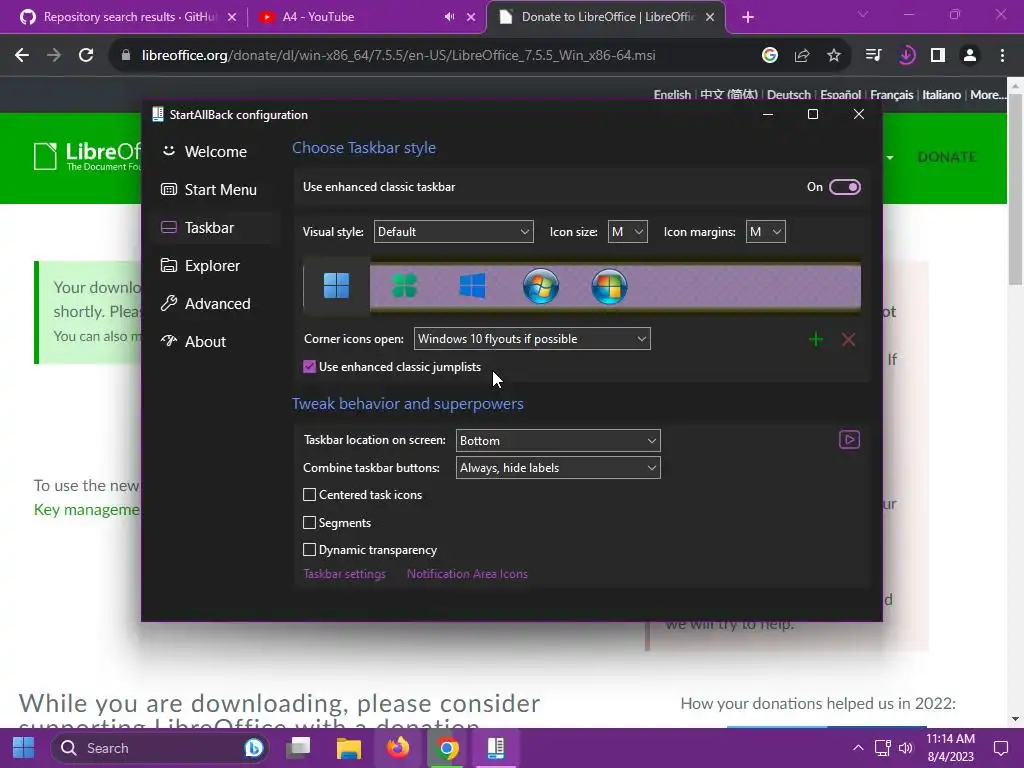
Task: Click the More languages link
Action: [x=987, y=95]
